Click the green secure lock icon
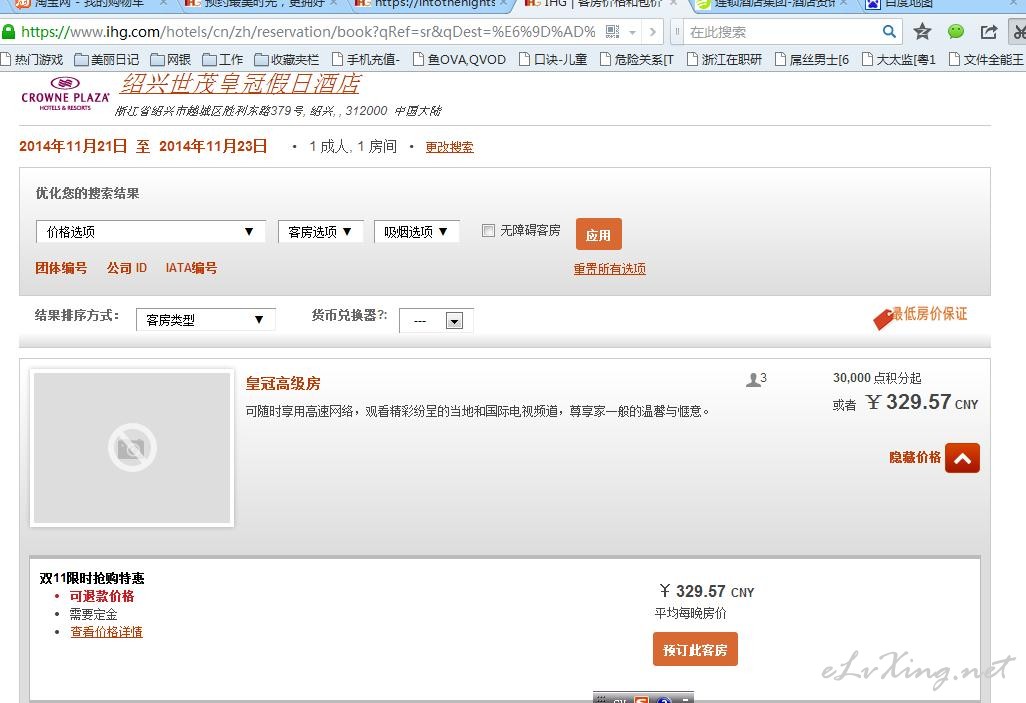The width and height of the screenshot is (1026, 703). pos(9,31)
